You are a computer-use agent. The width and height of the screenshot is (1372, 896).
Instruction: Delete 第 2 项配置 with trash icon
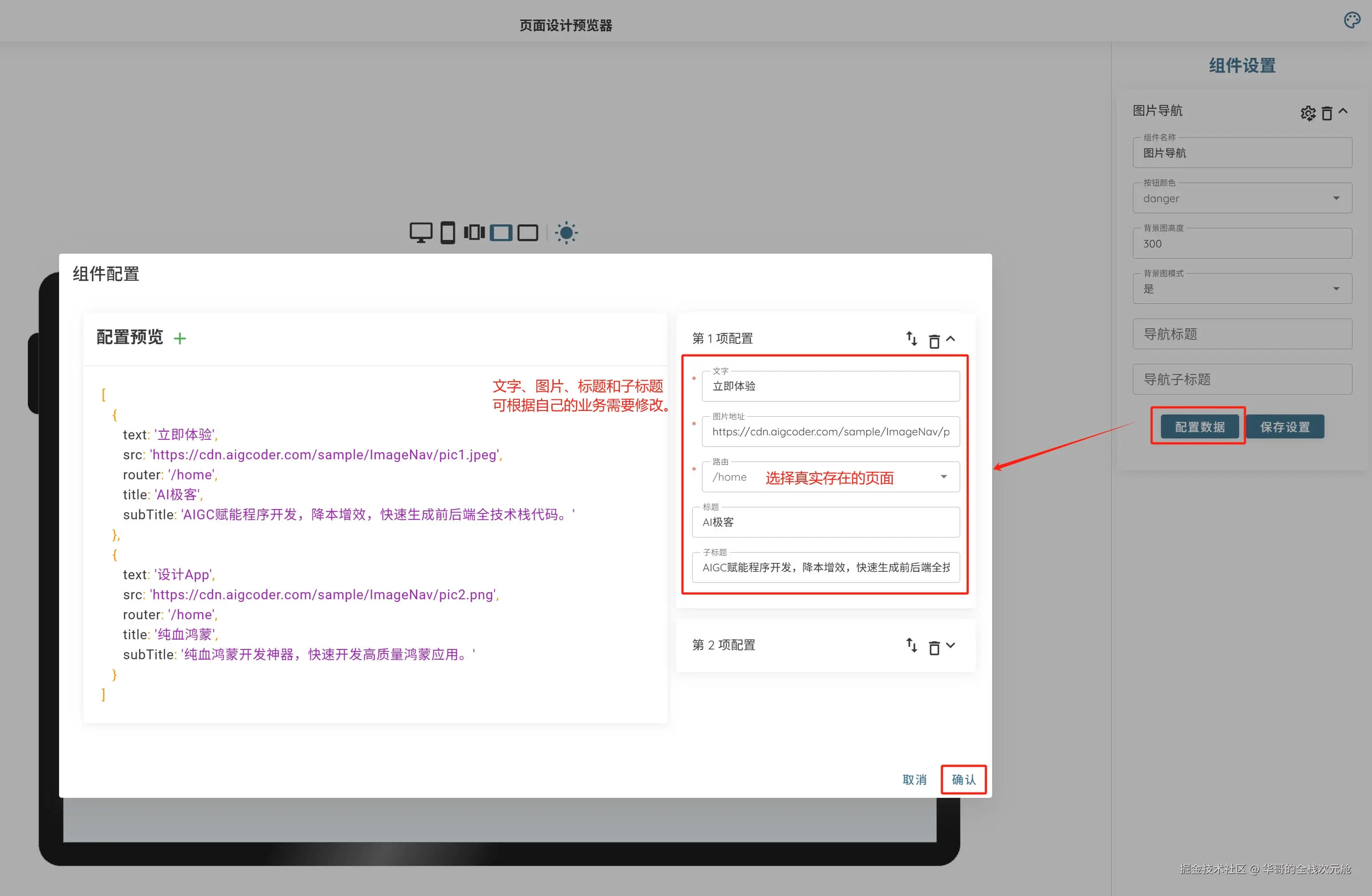(934, 648)
